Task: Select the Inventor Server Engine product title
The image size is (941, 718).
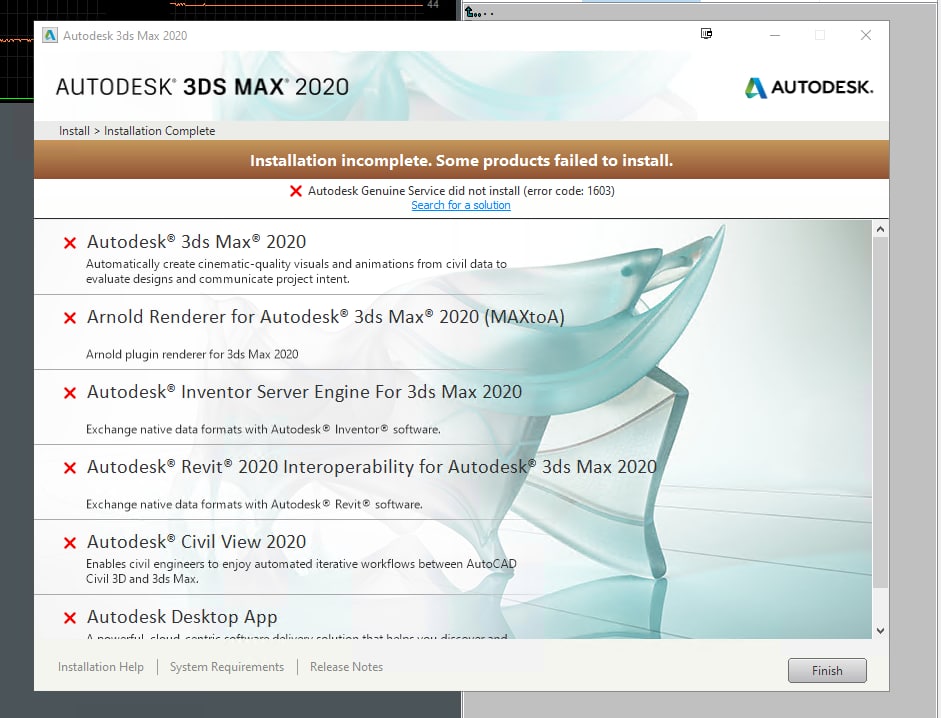Action: pyautogui.click(x=304, y=392)
